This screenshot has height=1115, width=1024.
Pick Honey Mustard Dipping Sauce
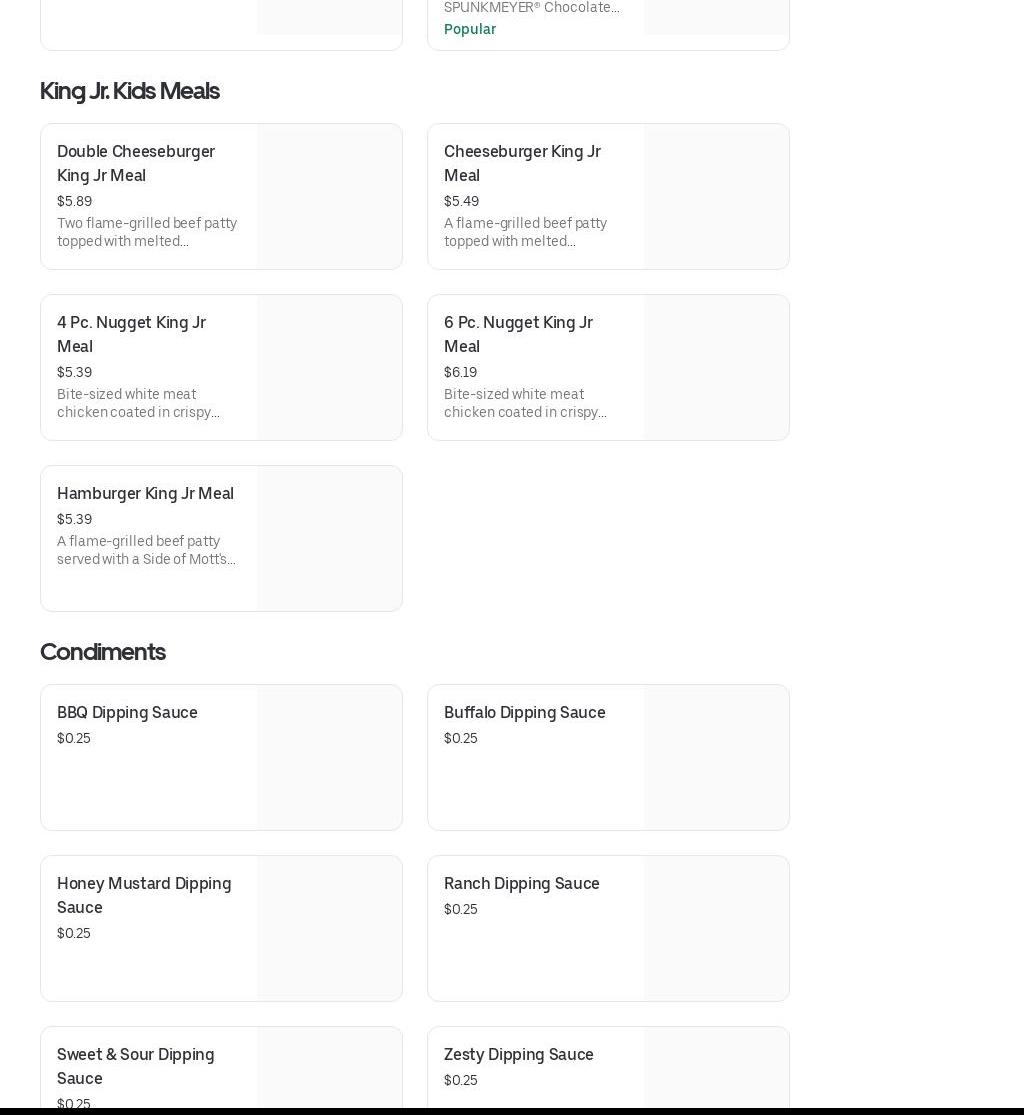click(144, 895)
